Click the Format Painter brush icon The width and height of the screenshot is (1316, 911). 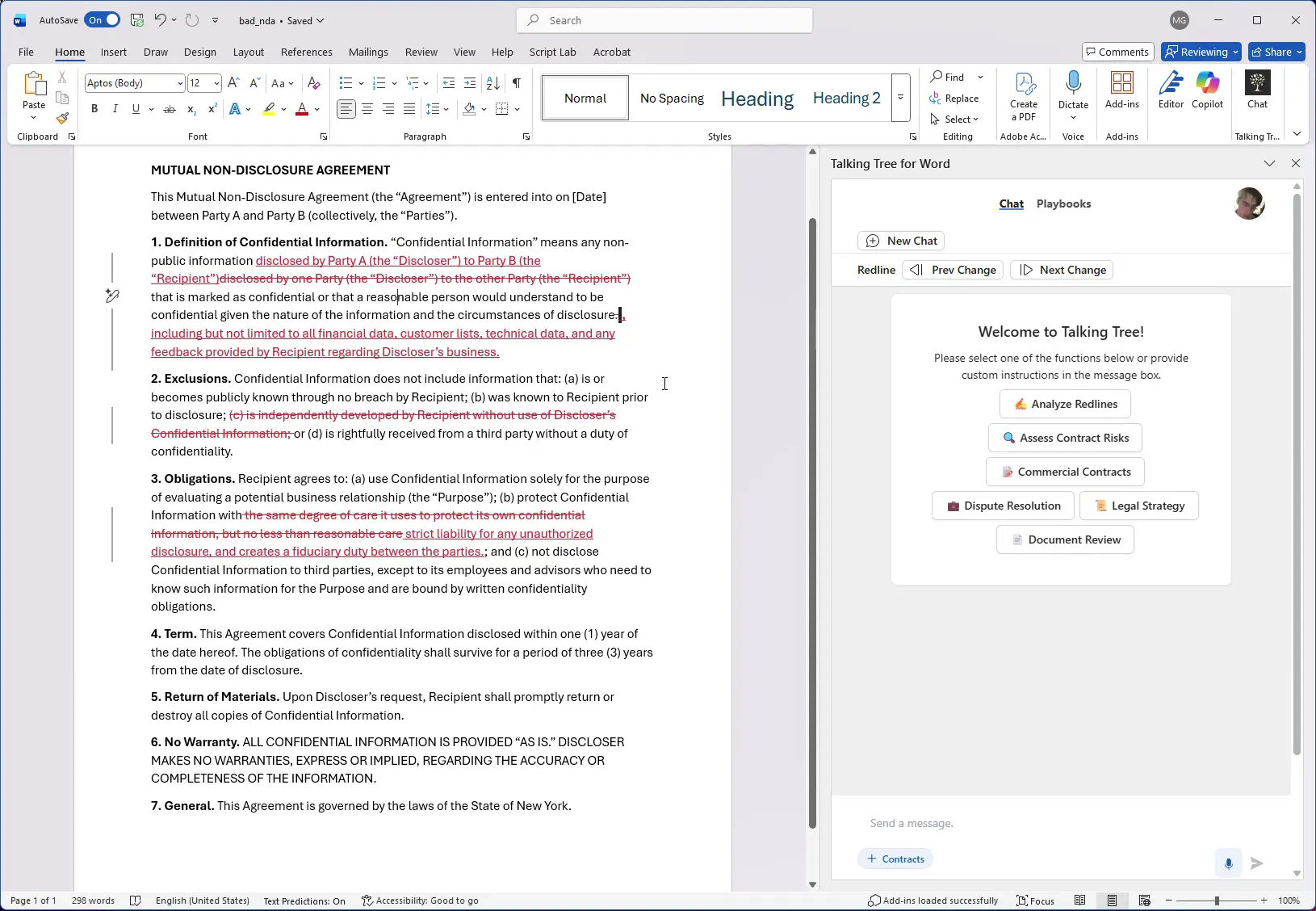coord(62,119)
